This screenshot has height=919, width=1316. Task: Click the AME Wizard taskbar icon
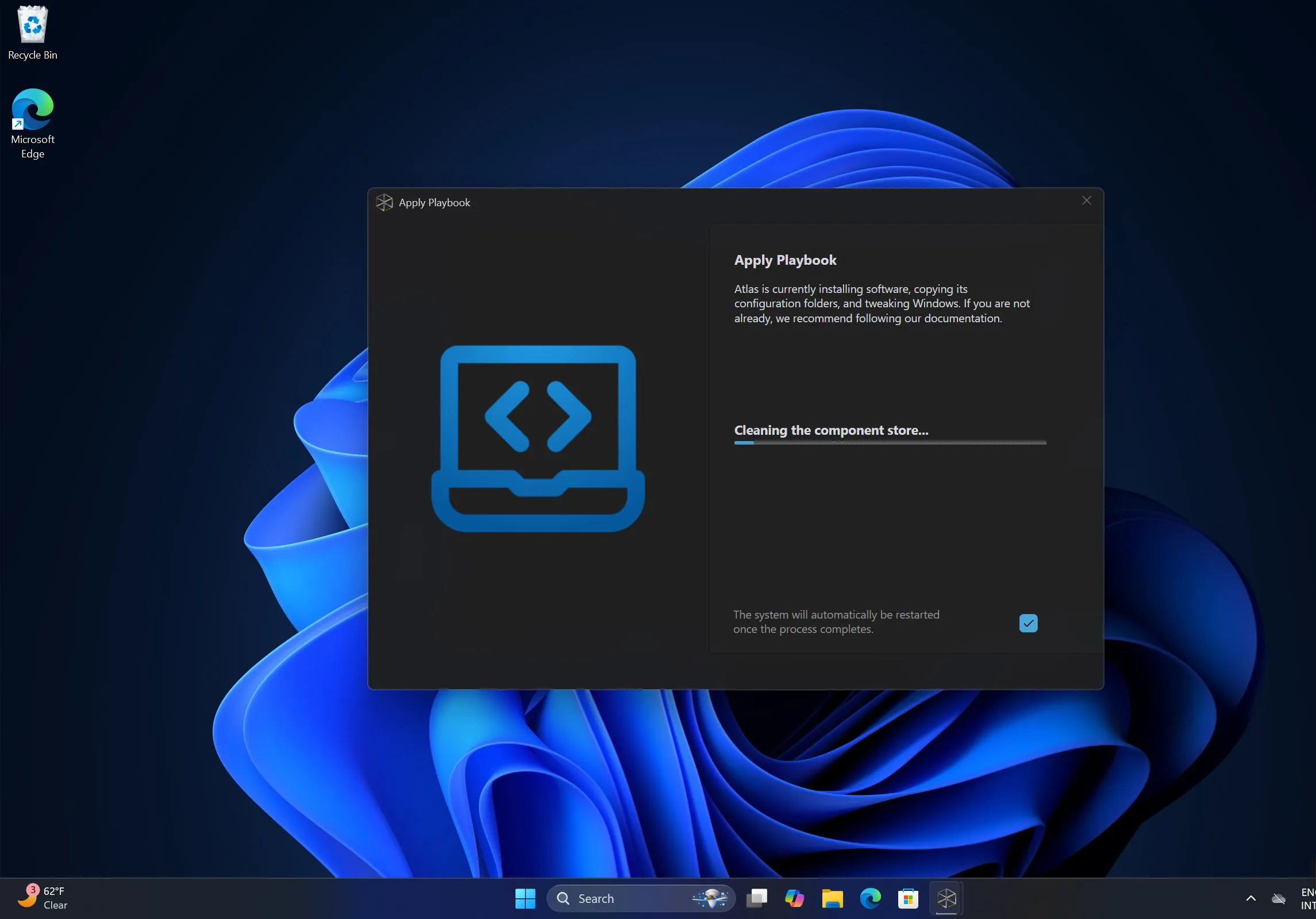[x=946, y=898]
